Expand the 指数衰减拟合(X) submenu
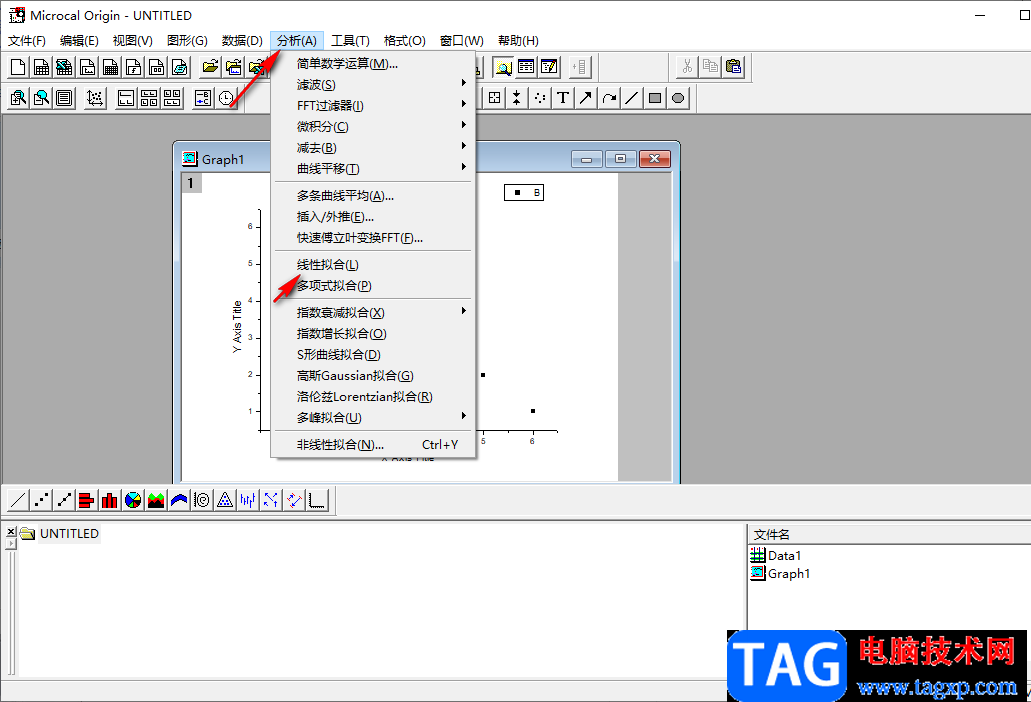Image resolution: width=1031 pixels, height=702 pixels. click(373, 313)
